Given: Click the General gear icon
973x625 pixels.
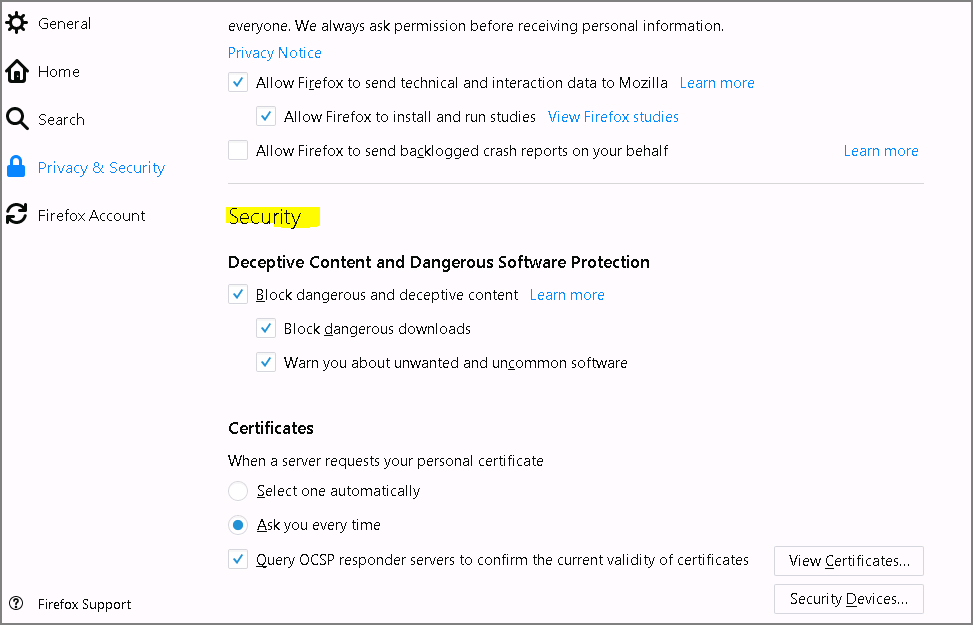Looking at the screenshot, I should pyautogui.click(x=17, y=23).
